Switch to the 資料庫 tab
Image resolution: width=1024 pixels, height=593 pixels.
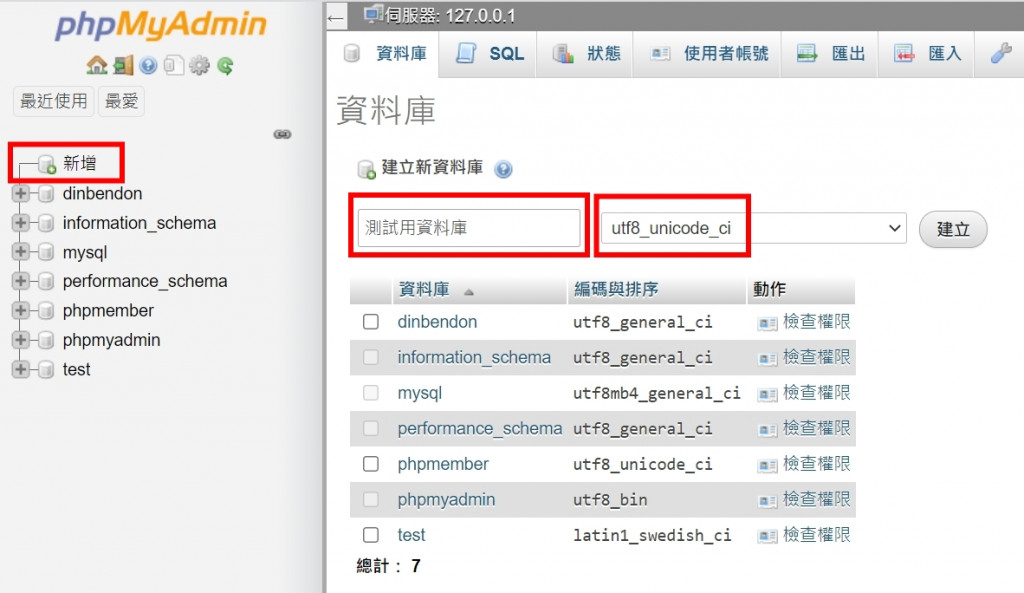pyautogui.click(x=385, y=54)
